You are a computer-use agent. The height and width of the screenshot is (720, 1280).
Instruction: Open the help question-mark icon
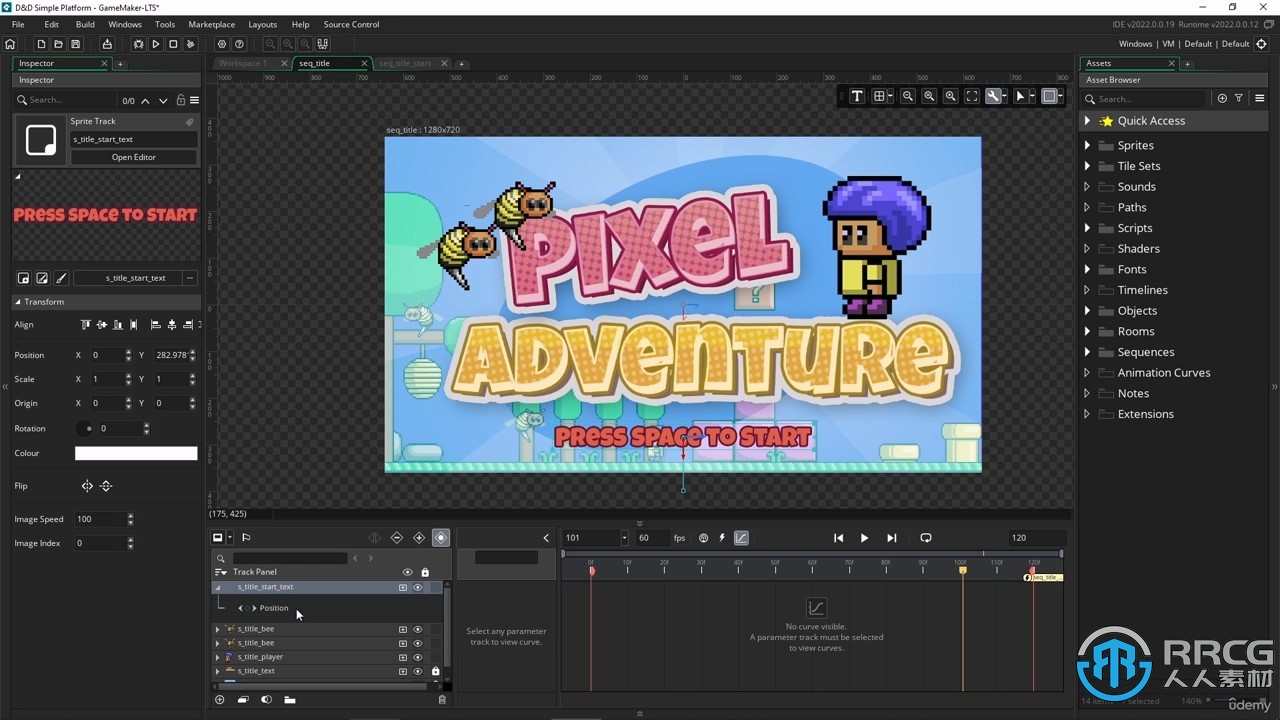pos(239,44)
